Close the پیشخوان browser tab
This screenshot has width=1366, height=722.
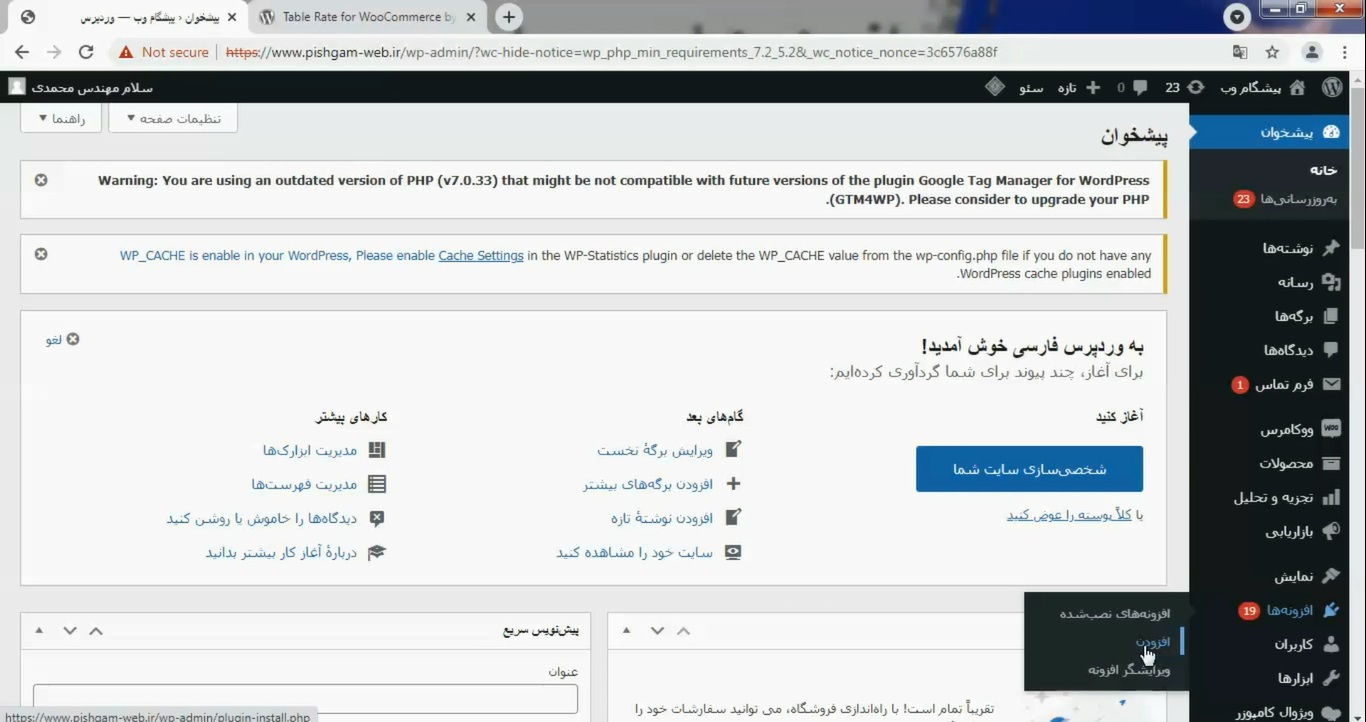point(233,17)
